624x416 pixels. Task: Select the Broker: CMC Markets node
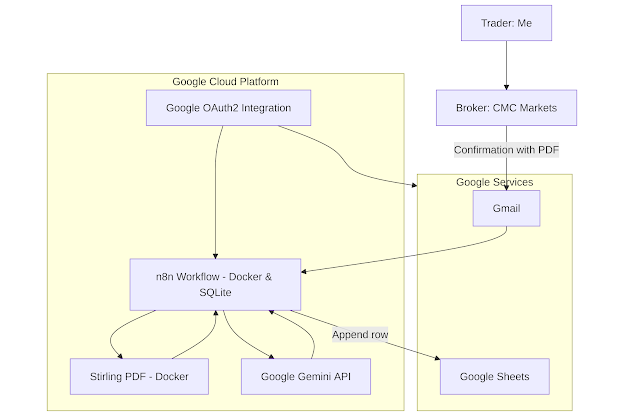tap(506, 108)
